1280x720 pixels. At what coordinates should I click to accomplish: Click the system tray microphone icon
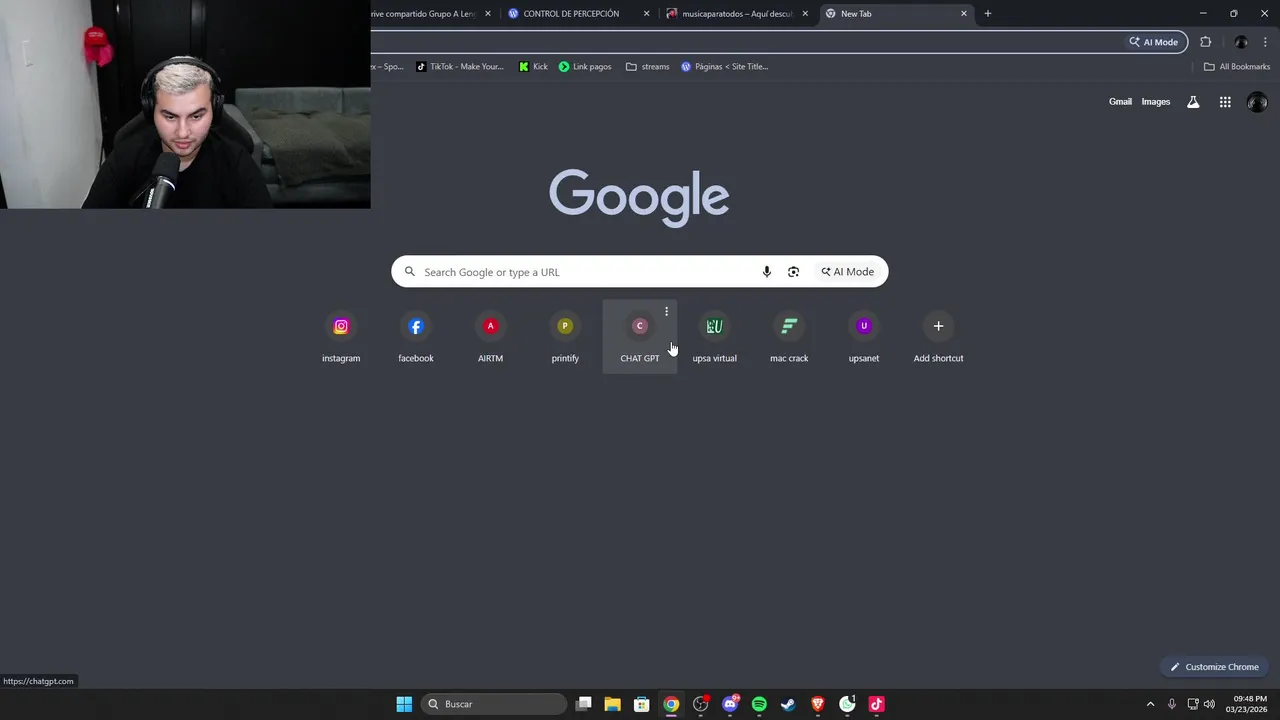coord(1172,704)
